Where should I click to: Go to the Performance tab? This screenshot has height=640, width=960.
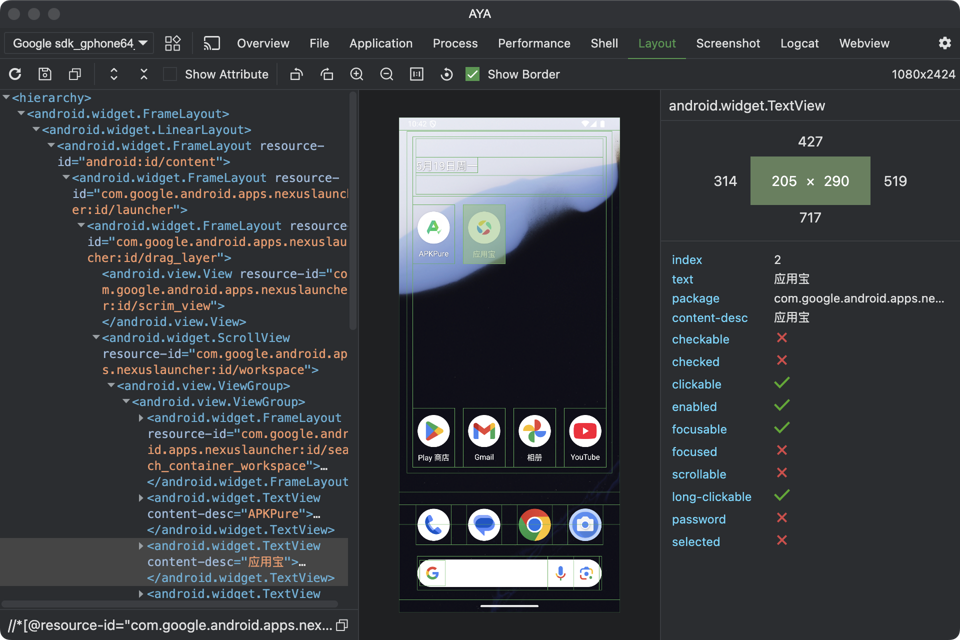tap(534, 43)
